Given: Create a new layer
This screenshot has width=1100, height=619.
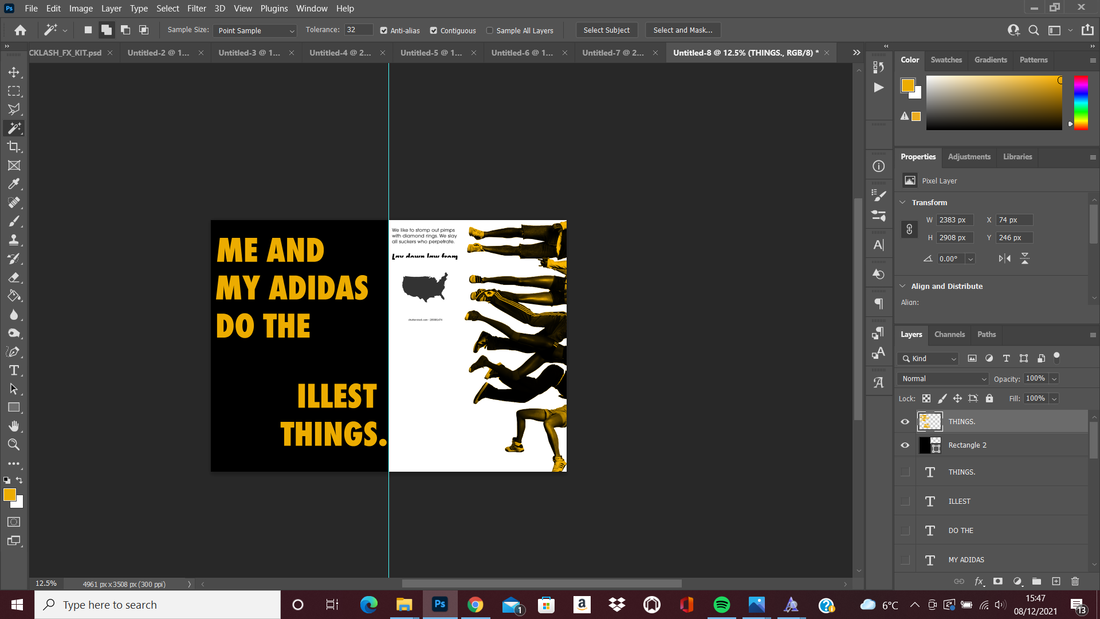Looking at the screenshot, I should click(1056, 581).
